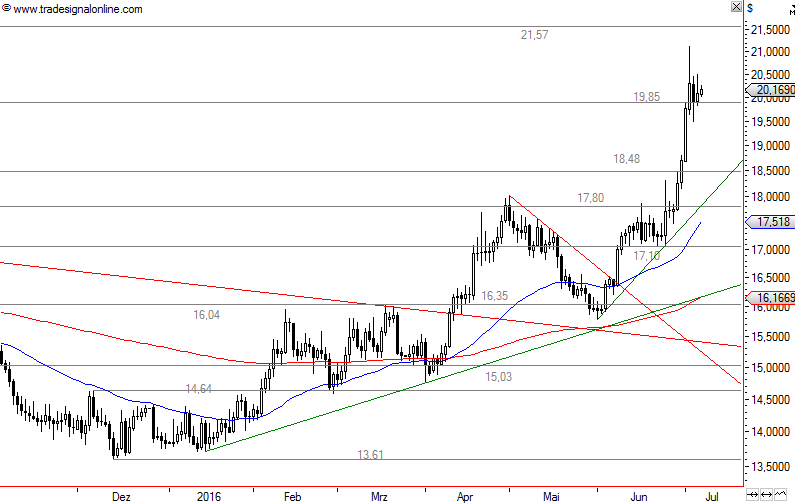Select the 21,57 resistance level label

[534, 35]
